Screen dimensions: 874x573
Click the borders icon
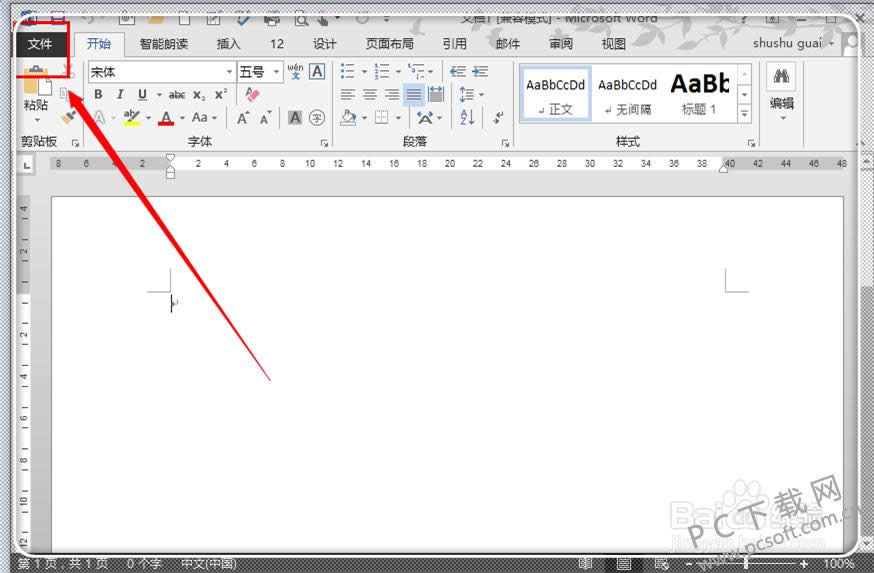pos(382,118)
